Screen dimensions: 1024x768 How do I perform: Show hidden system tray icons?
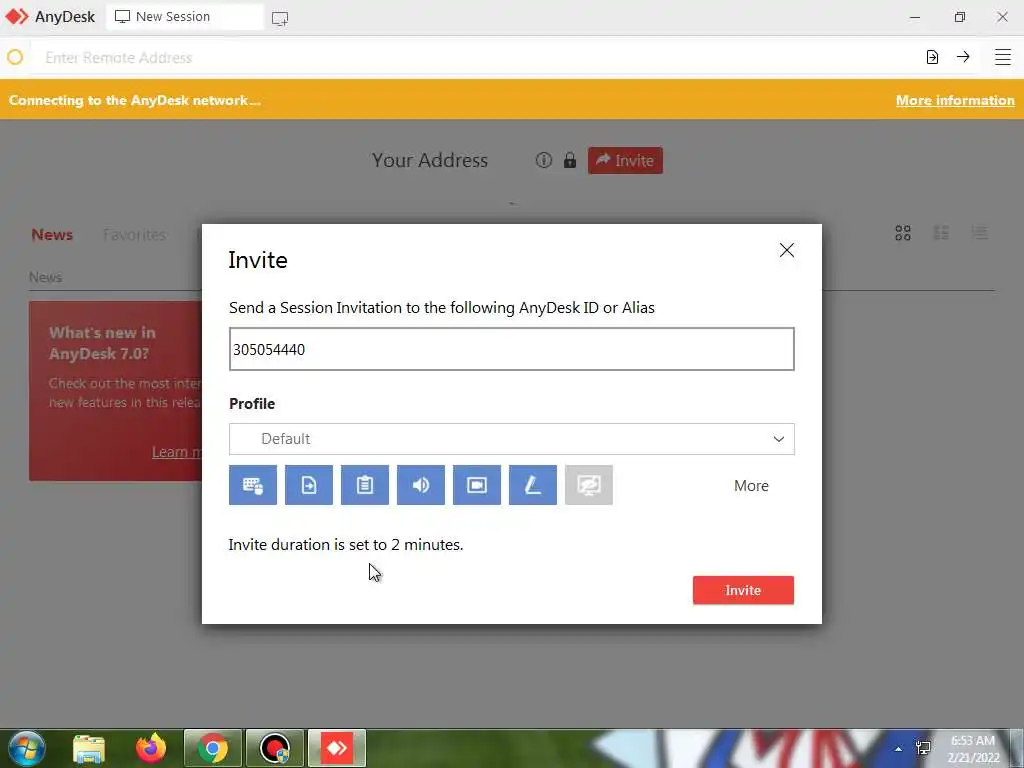[899, 749]
